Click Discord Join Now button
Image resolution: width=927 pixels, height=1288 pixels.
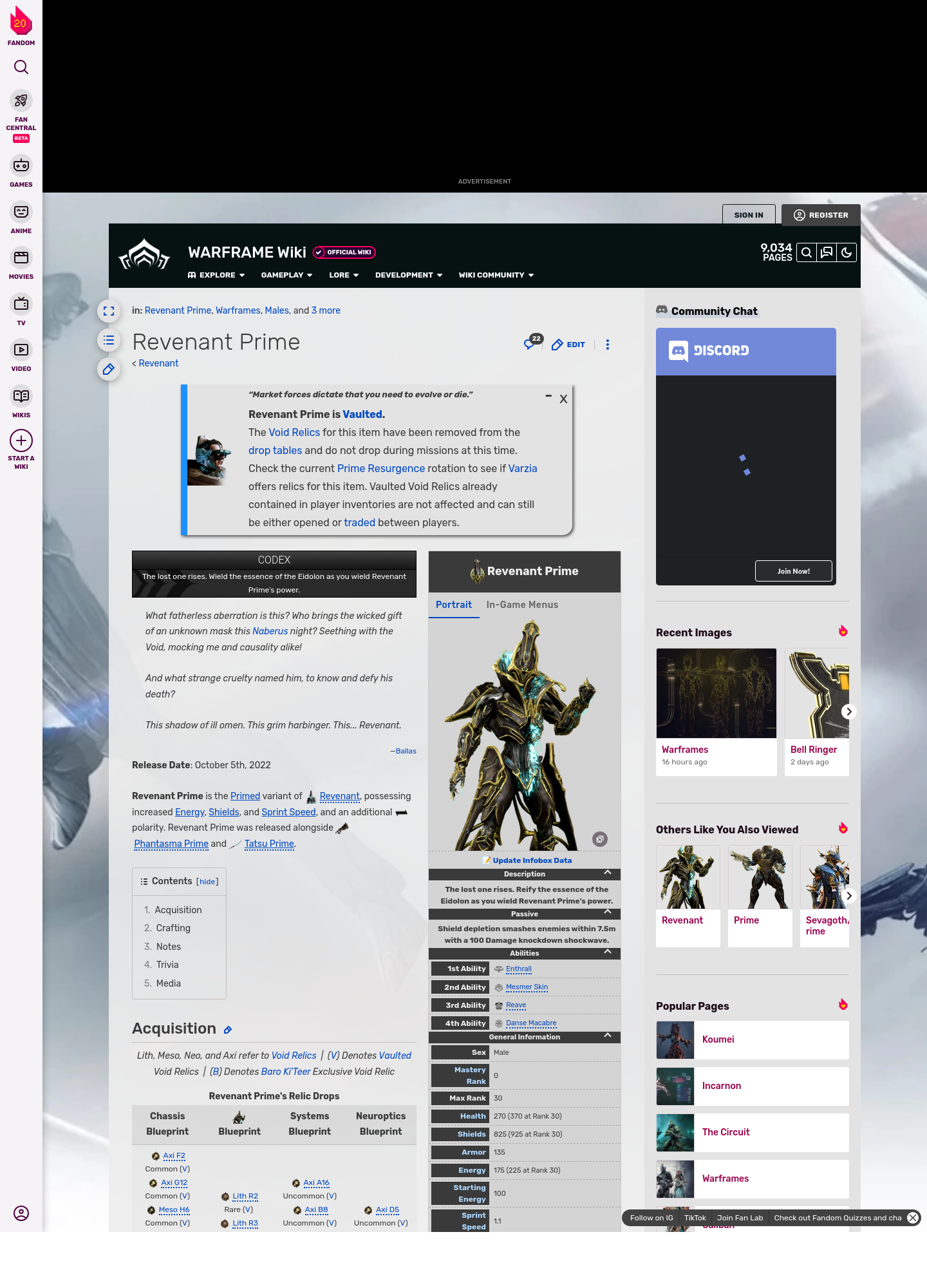794,571
